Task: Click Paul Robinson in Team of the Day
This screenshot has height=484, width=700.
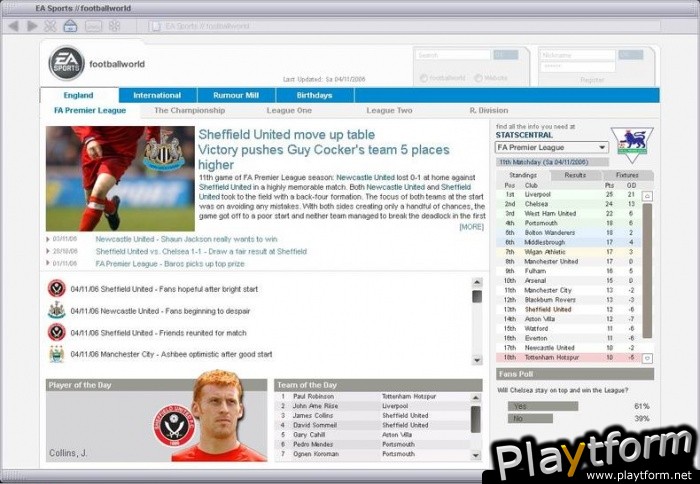Action: (313, 396)
